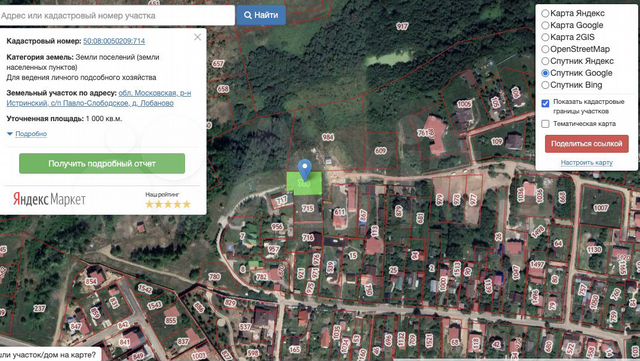Image resolution: width=640 pixels, height=361 pixels.
Task: Select the Спутник Яндекс radio option
Action: pyautogui.click(x=545, y=61)
